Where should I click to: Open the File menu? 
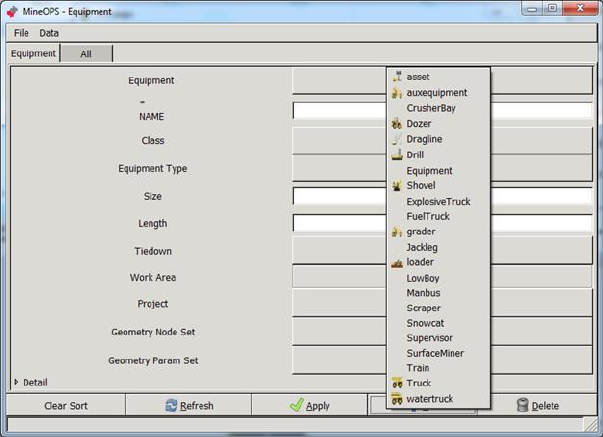point(21,33)
